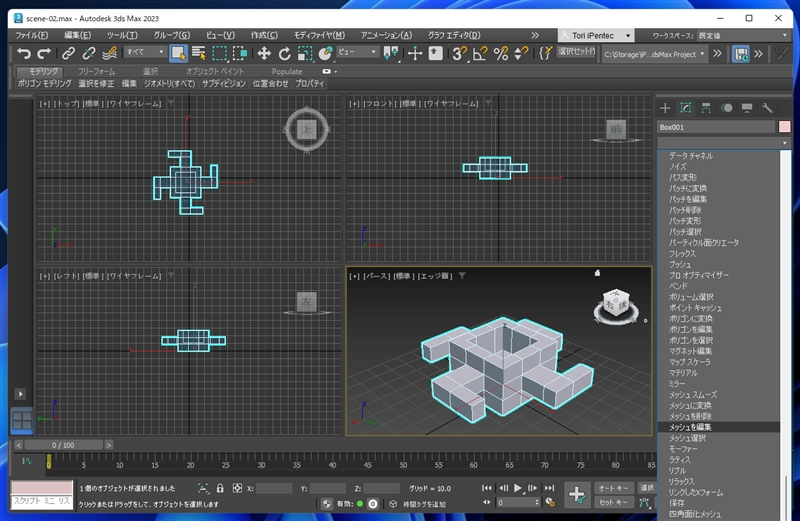
Task: Click the サブディビジョン ribbon panel button
Action: tap(223, 83)
